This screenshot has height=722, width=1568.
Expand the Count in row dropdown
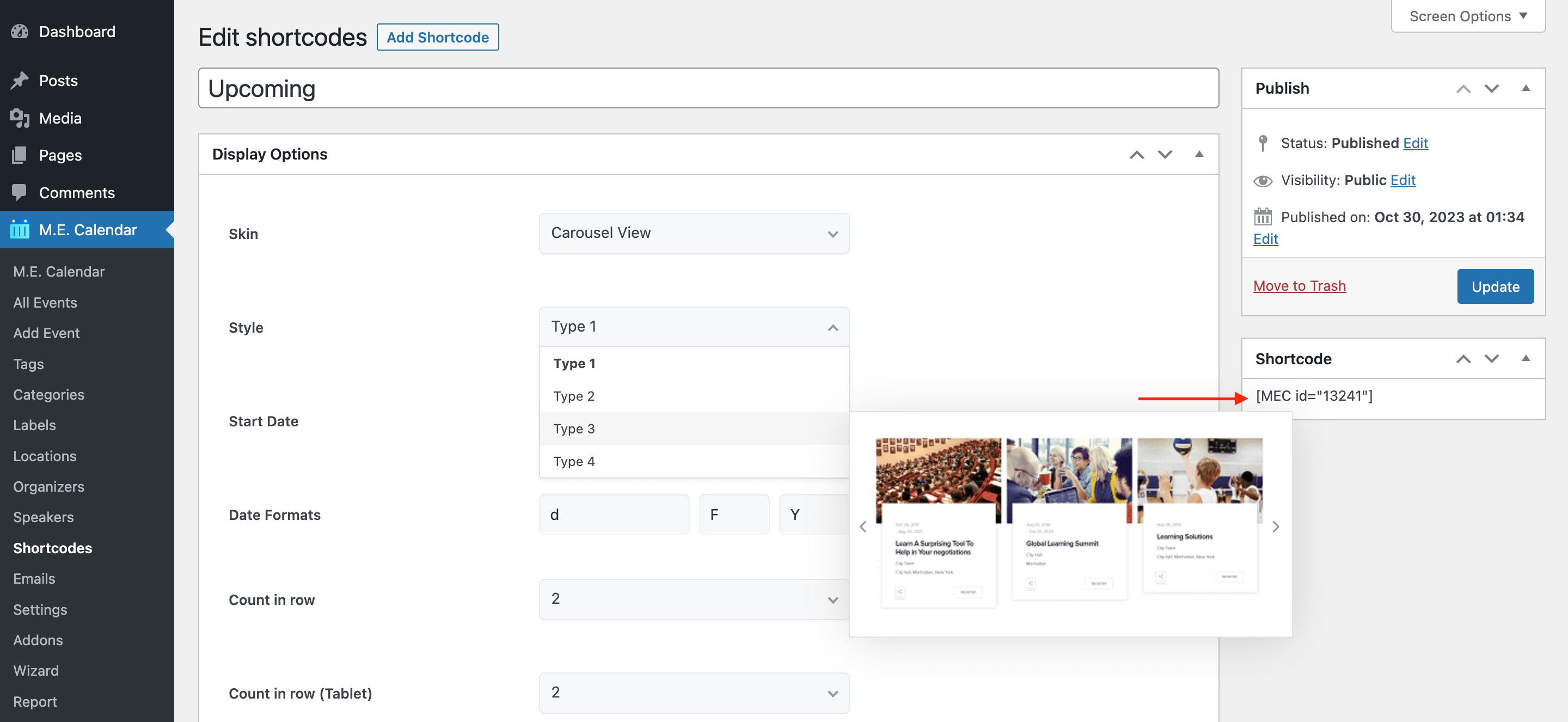coord(693,599)
